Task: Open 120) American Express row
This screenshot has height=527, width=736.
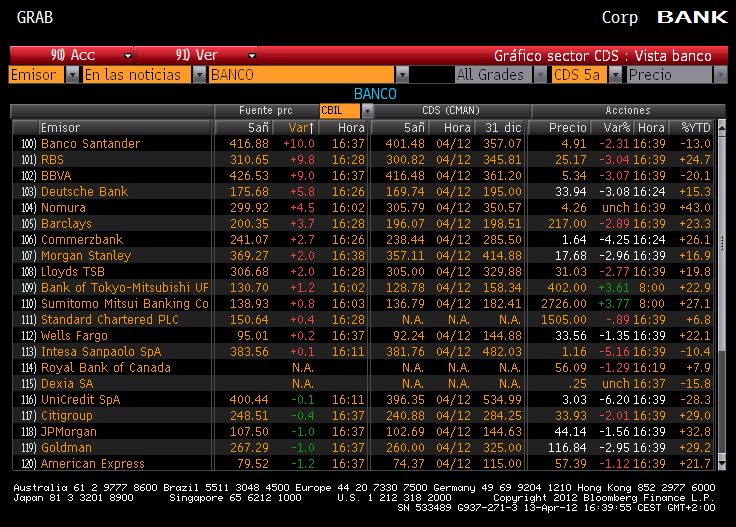Action: tap(362, 464)
